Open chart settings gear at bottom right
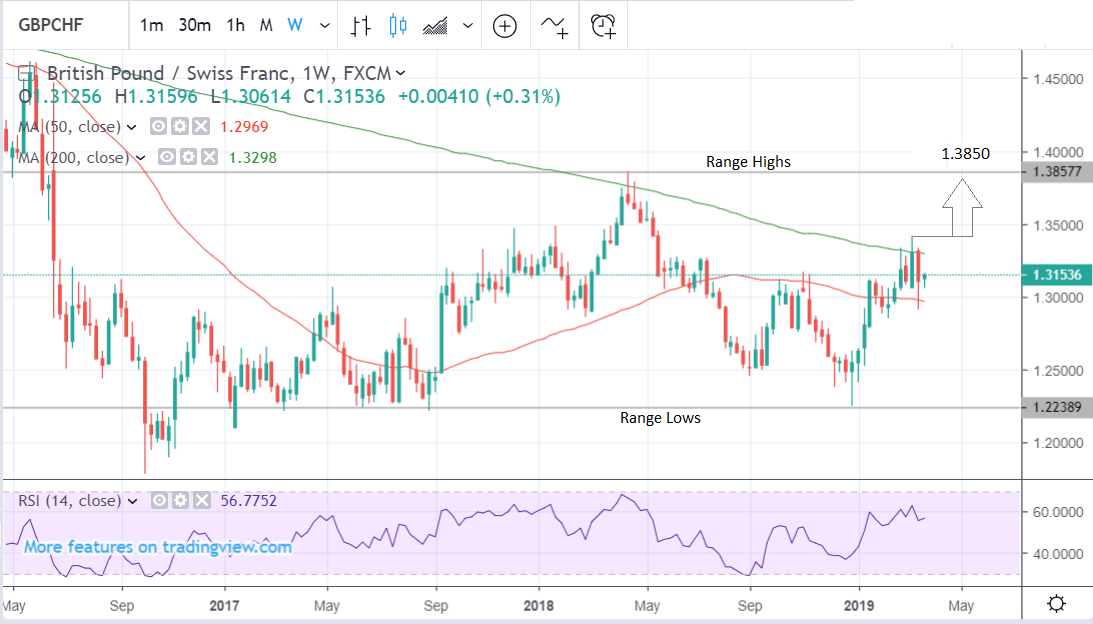The width and height of the screenshot is (1093, 624). point(1055,604)
